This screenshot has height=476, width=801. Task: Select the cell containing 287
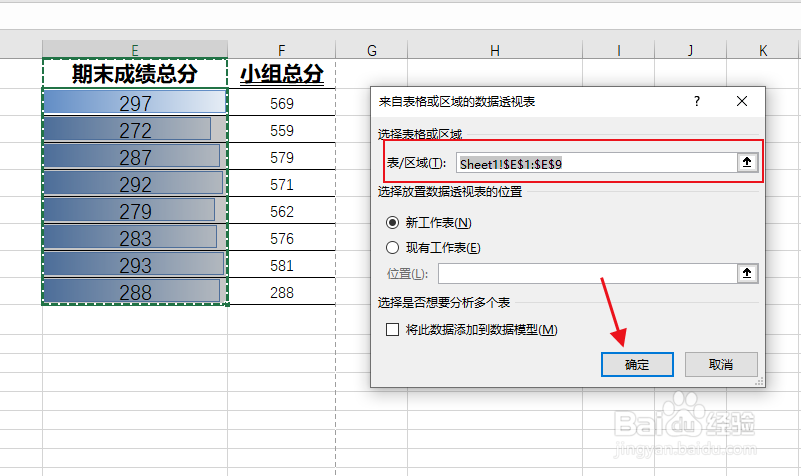pos(135,156)
